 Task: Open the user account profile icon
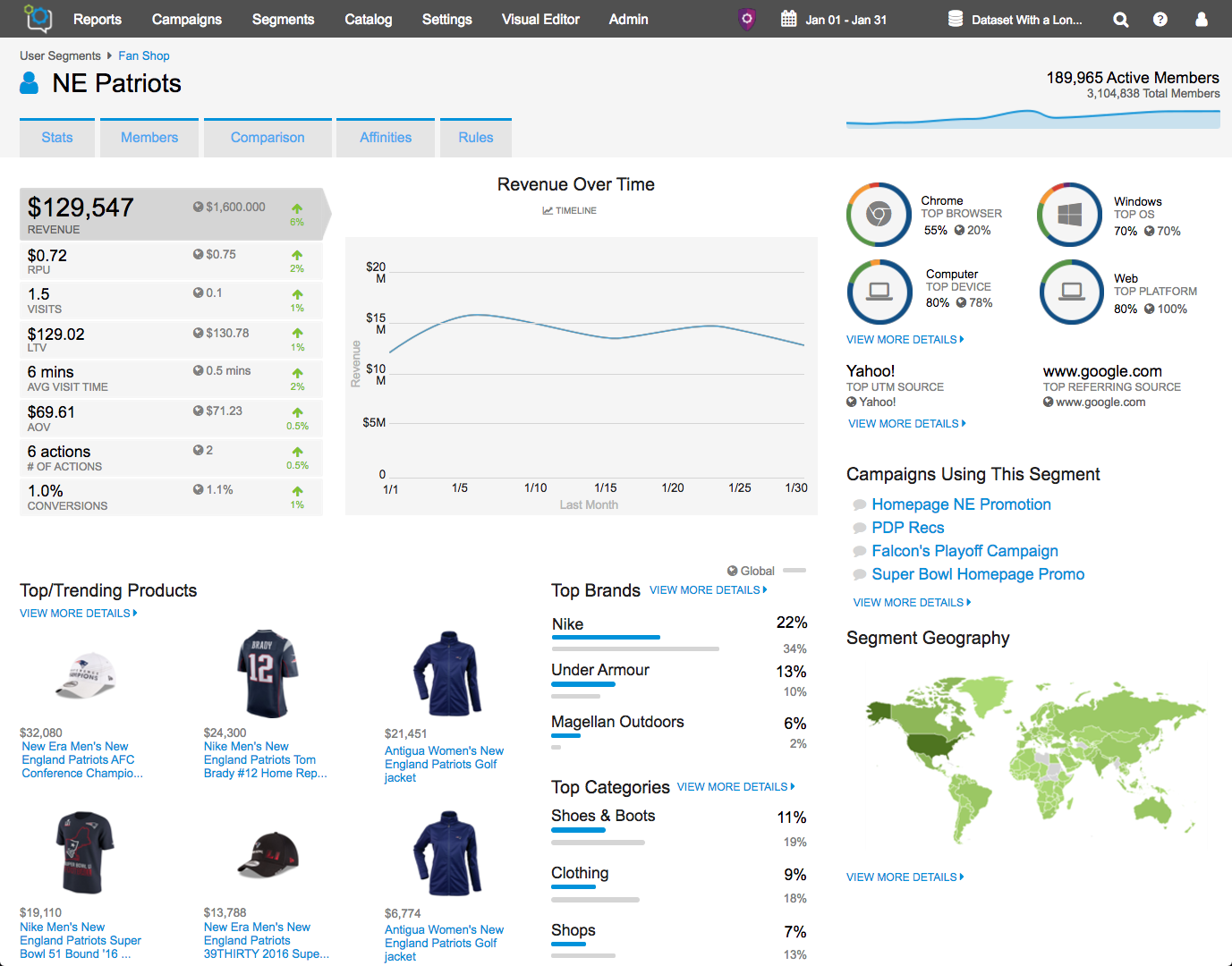pyautogui.click(x=1202, y=19)
